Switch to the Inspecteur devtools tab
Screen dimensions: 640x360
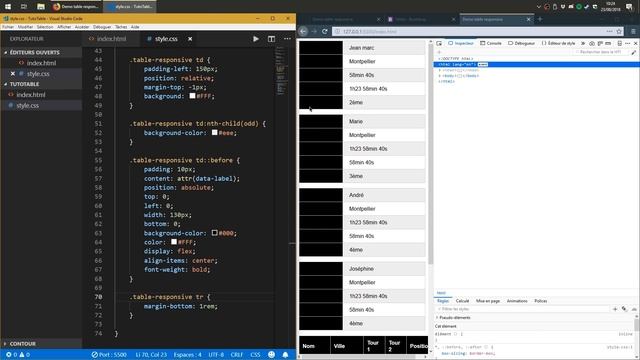461,43
